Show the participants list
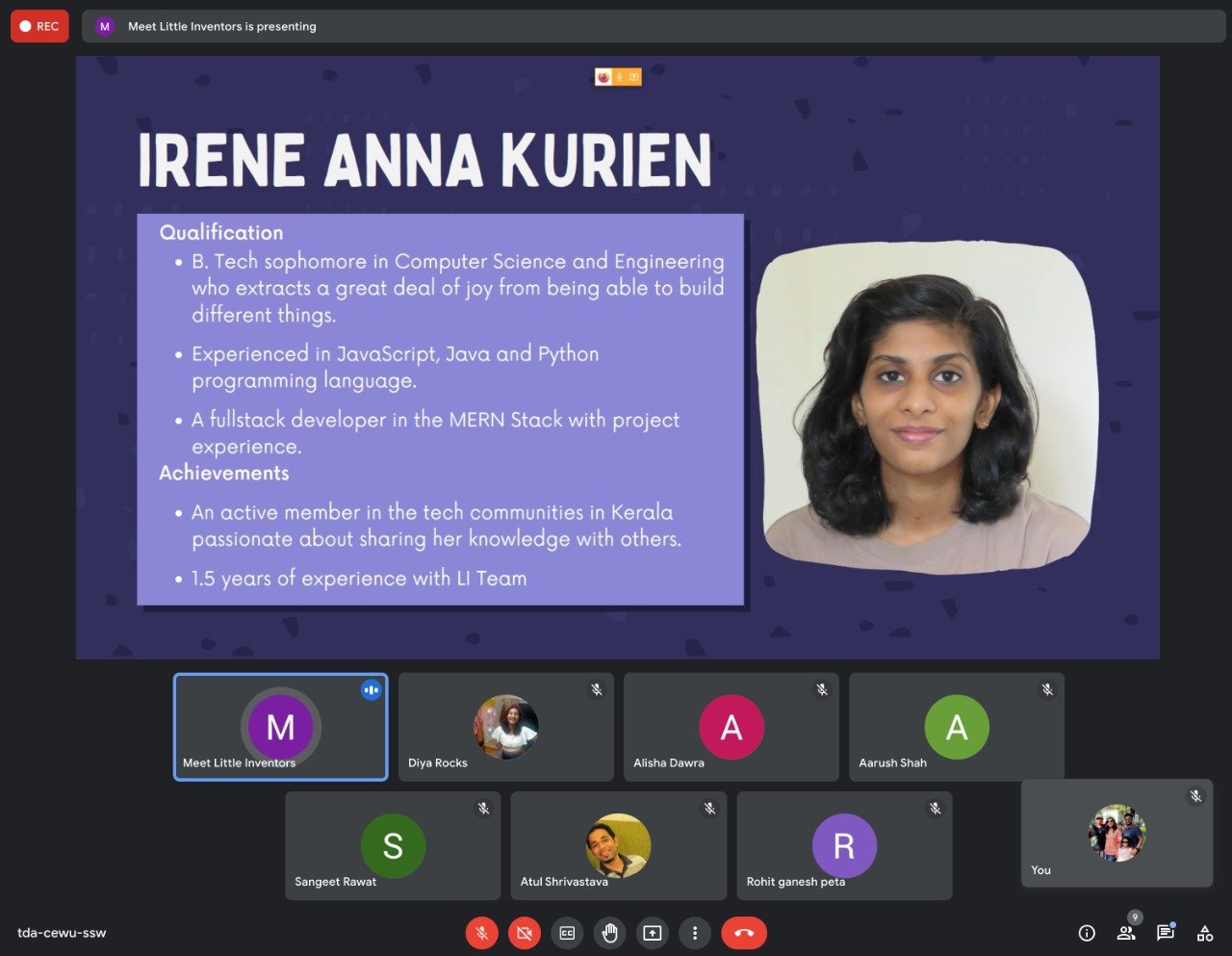 coord(1126,933)
